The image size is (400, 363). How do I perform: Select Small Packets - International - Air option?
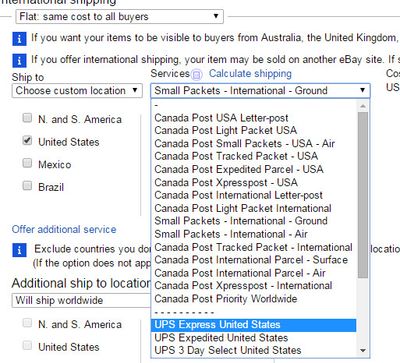[254, 234]
